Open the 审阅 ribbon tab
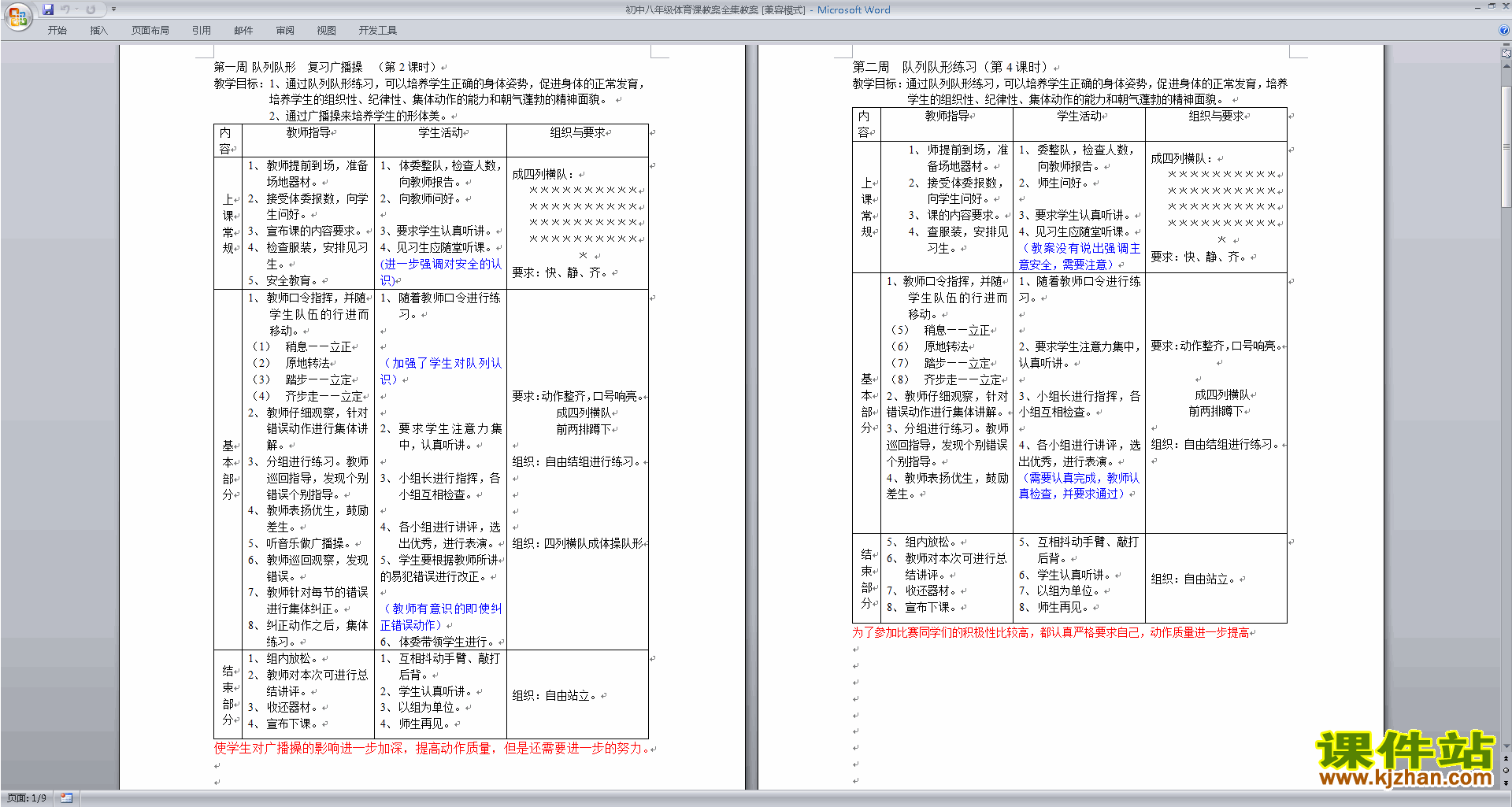Screen dimensions: 1512x807 pos(285,31)
